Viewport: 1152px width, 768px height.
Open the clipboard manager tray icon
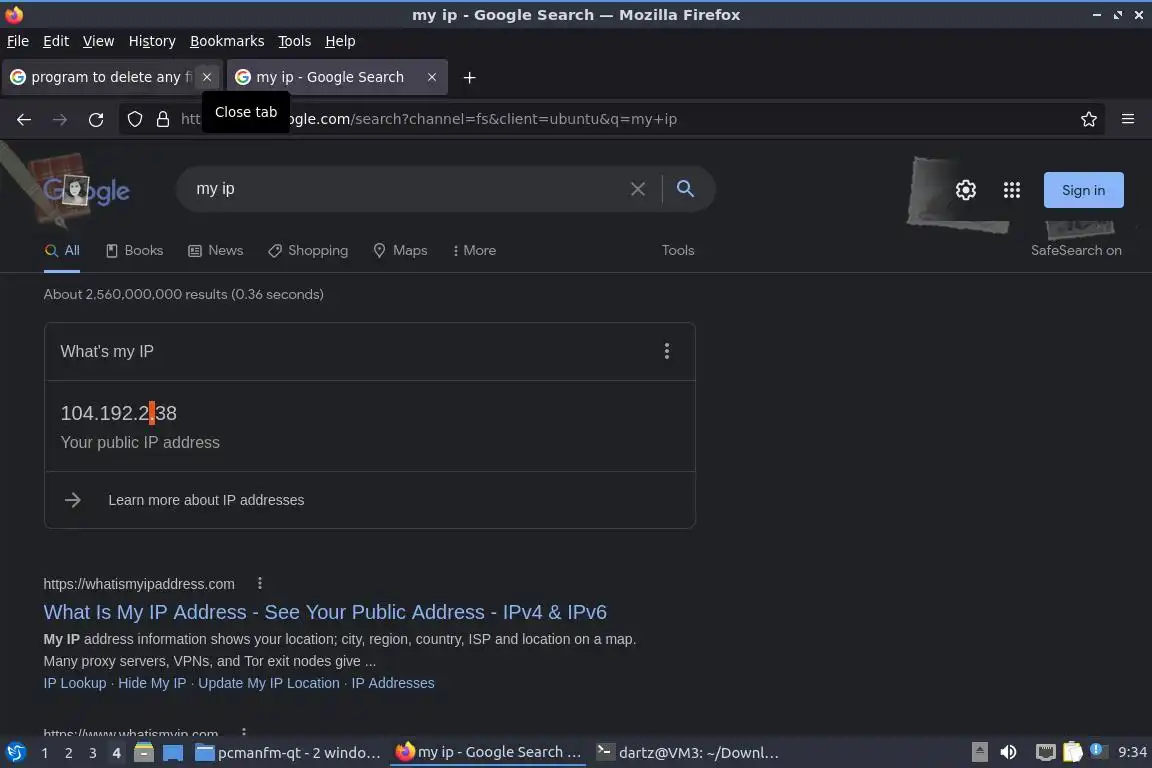click(x=1073, y=752)
